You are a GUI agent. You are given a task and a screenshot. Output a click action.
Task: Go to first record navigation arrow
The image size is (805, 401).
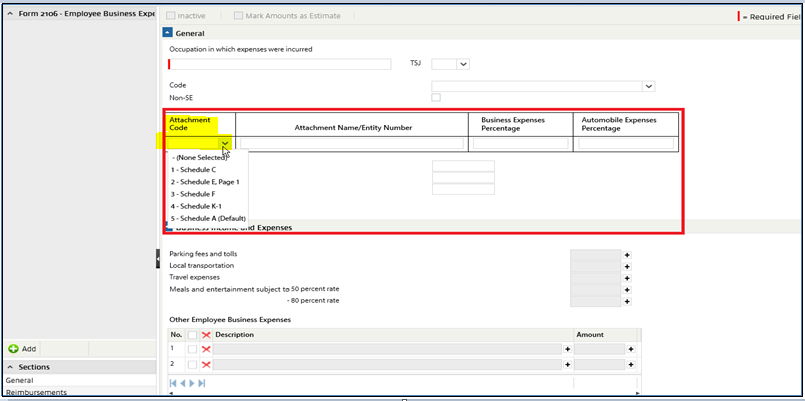pyautogui.click(x=173, y=383)
